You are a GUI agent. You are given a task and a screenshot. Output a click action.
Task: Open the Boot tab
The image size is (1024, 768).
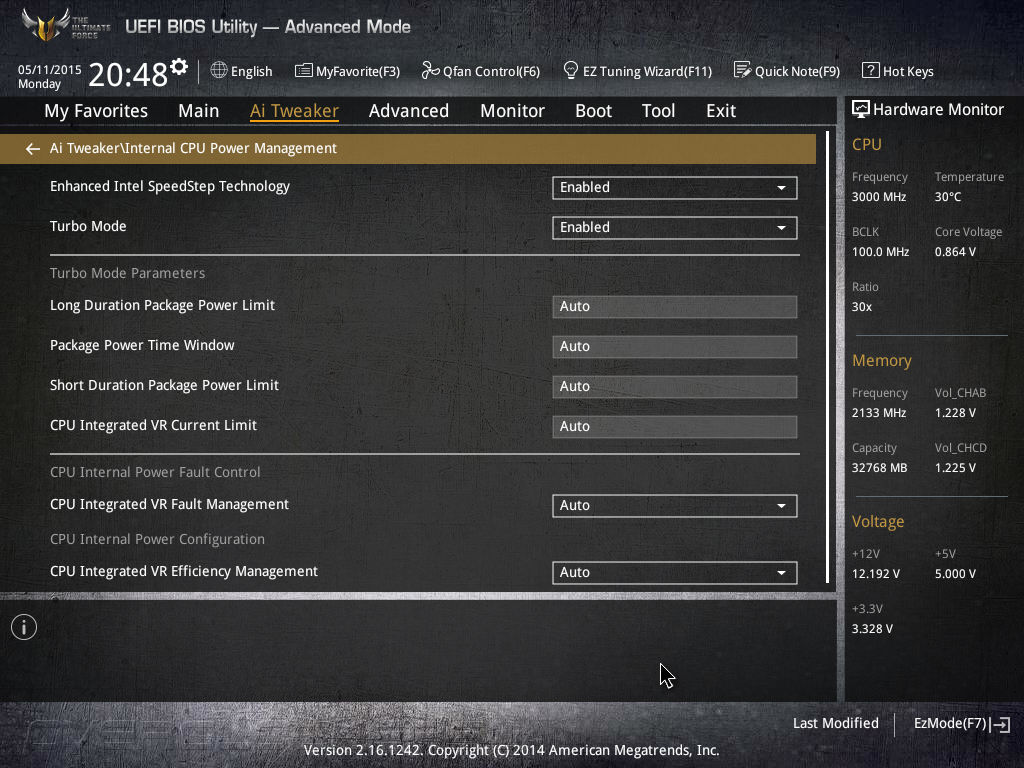(594, 111)
